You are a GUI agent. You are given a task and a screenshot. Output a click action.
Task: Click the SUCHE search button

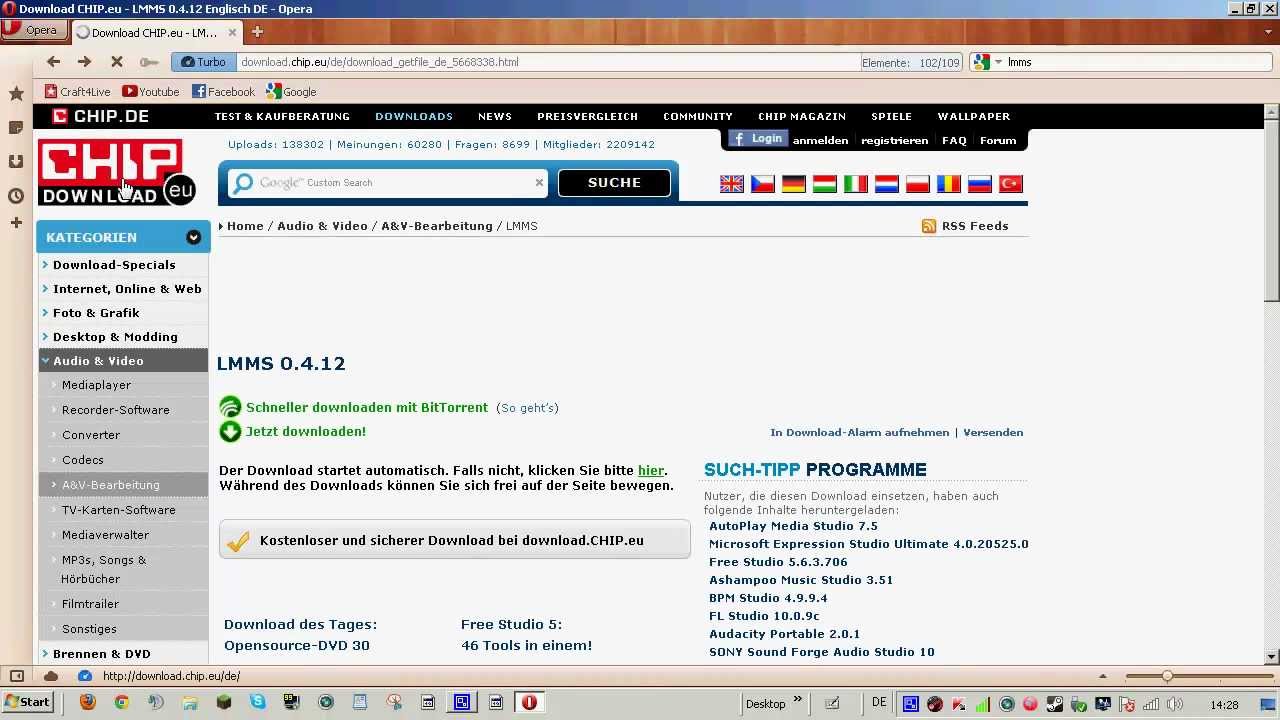click(x=614, y=183)
